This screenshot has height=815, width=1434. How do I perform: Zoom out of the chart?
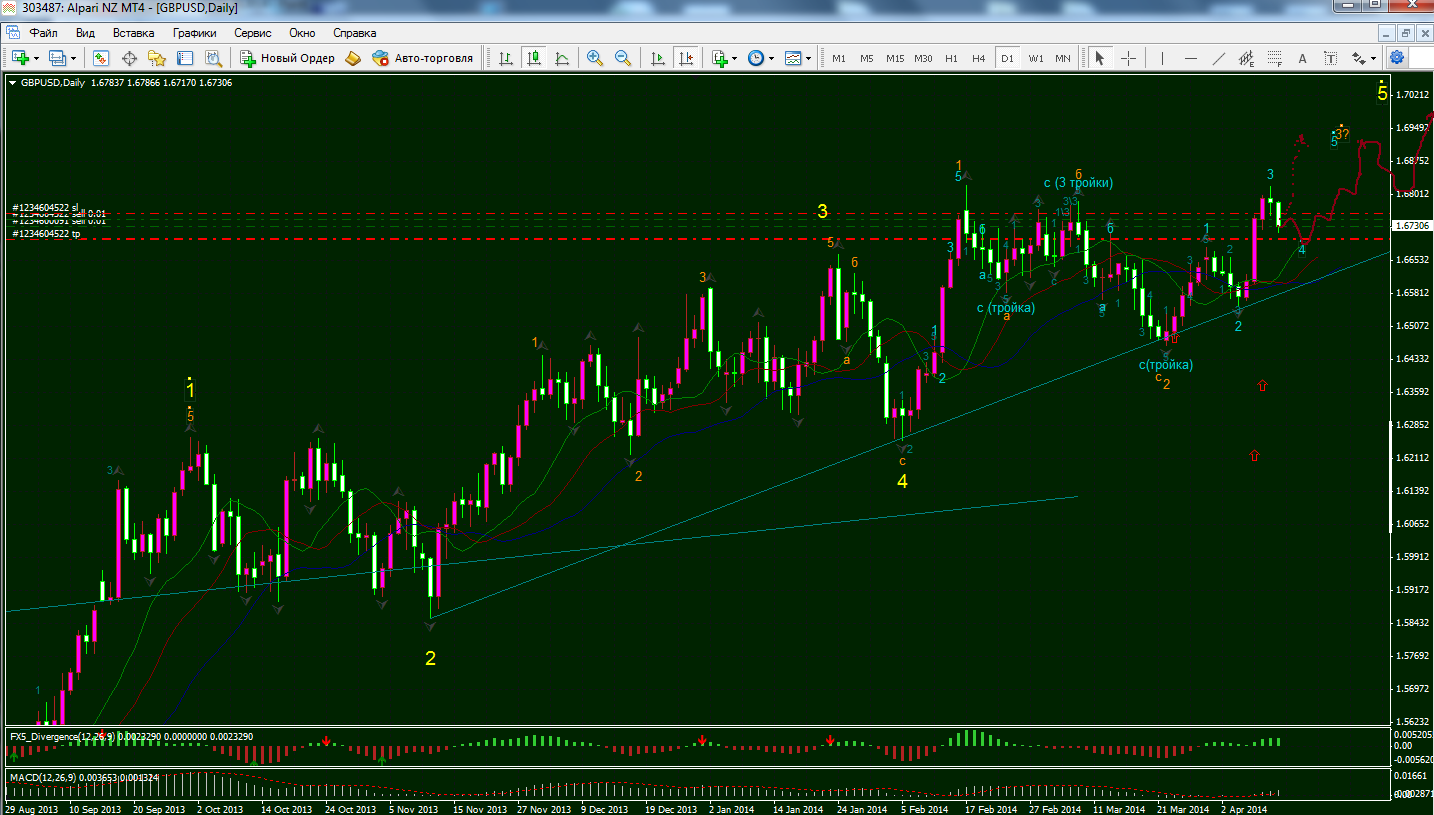coord(623,58)
